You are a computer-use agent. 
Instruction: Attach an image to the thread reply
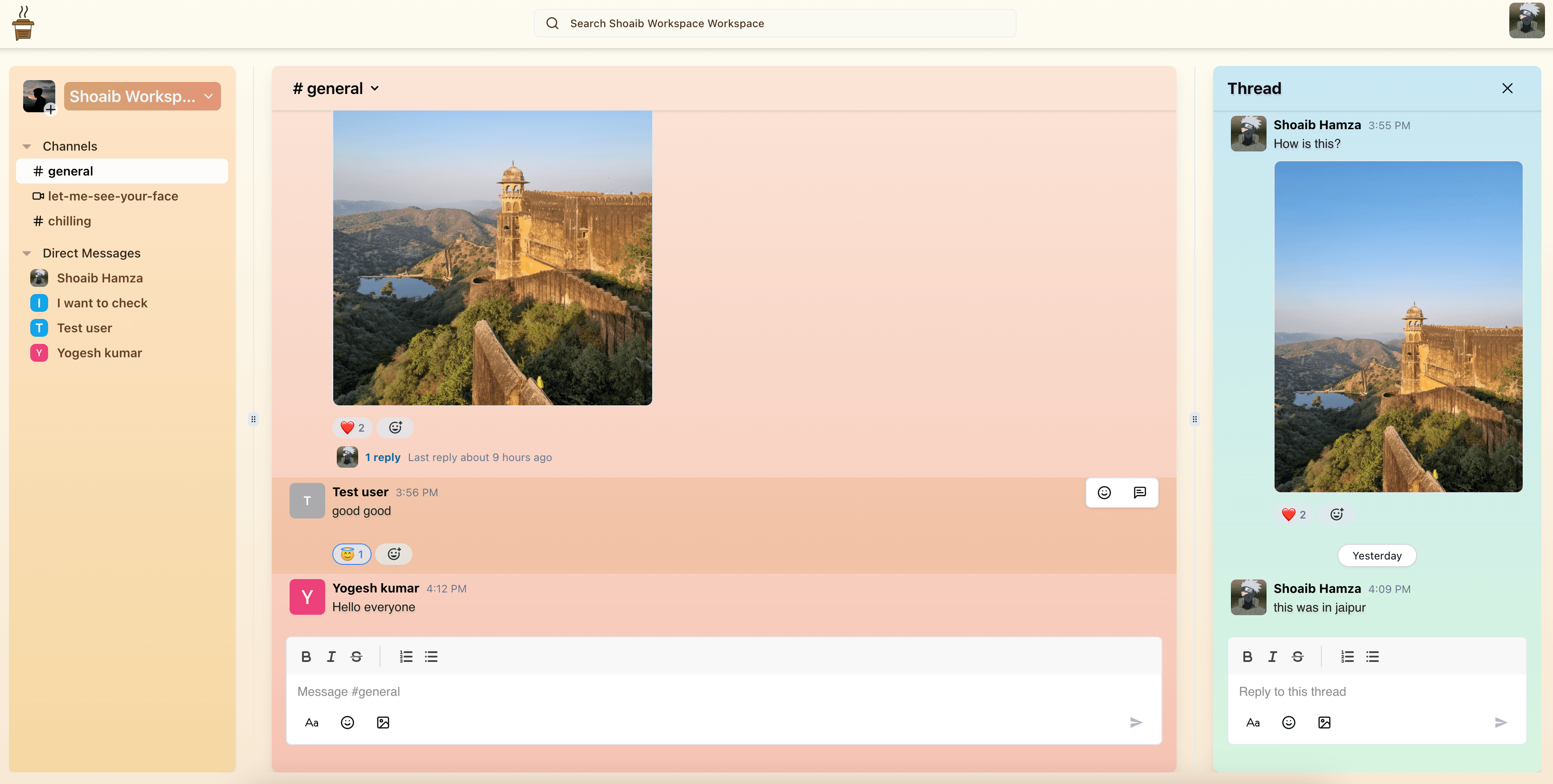(1324, 722)
